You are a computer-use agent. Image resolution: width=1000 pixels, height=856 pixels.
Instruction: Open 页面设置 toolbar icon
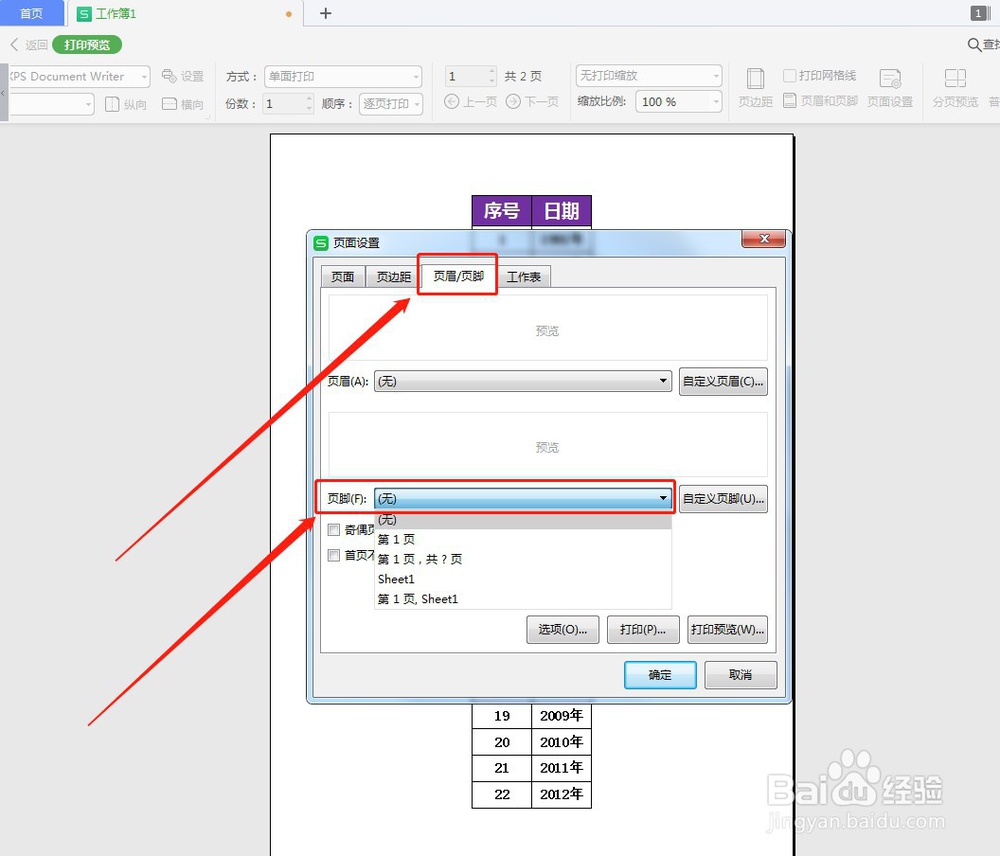[x=890, y=87]
